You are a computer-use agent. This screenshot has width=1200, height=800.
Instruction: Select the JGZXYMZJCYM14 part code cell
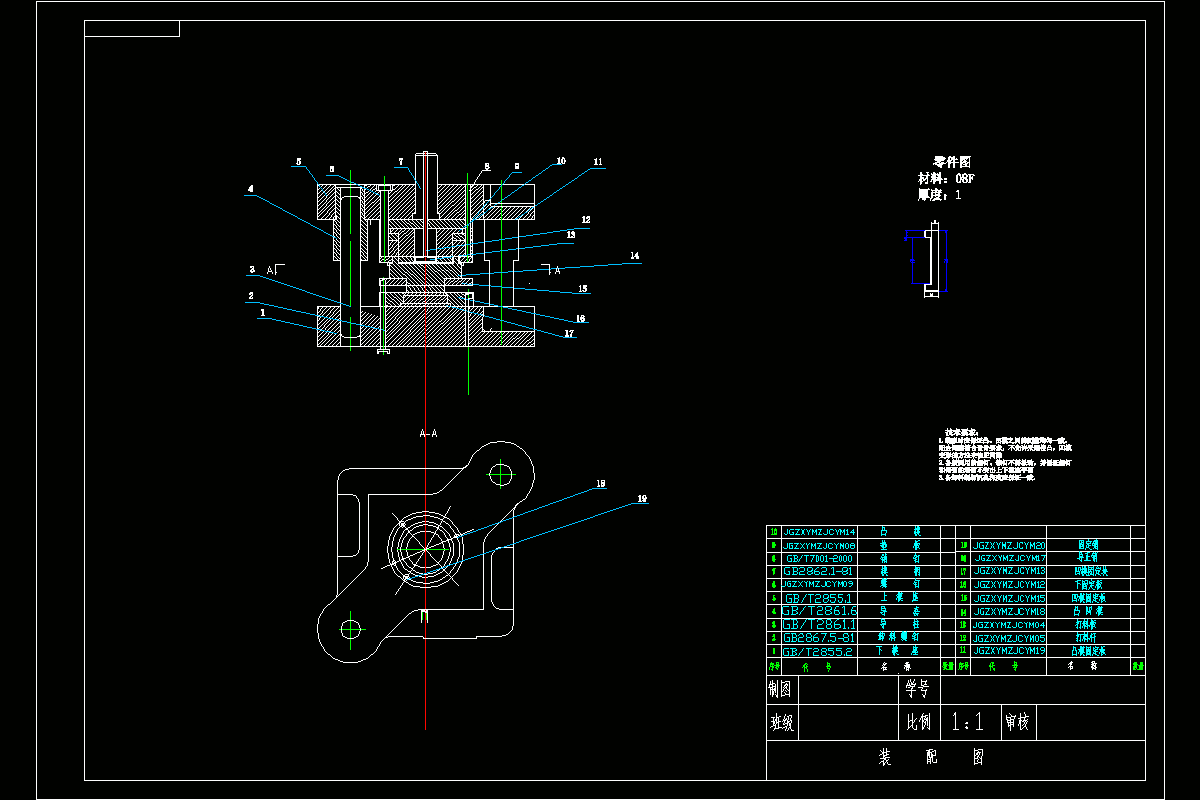[819, 532]
